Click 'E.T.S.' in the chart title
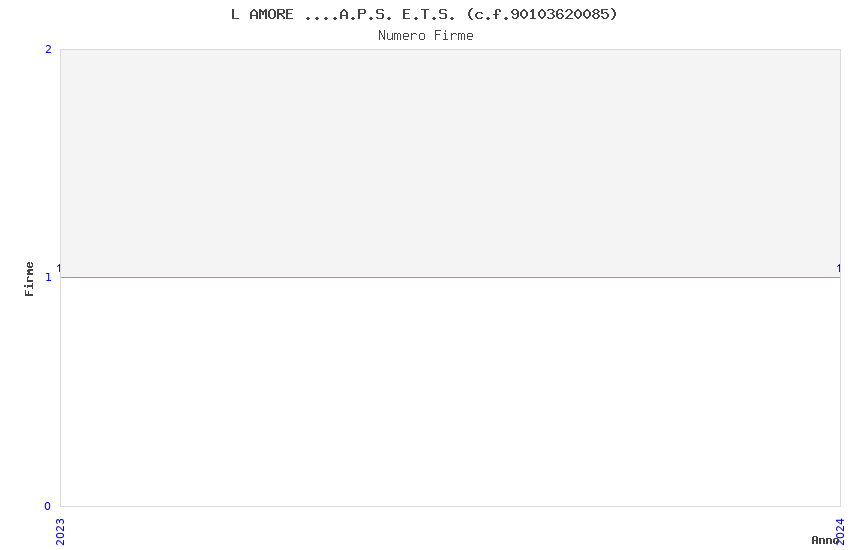The width and height of the screenshot is (850, 550). 429,15
